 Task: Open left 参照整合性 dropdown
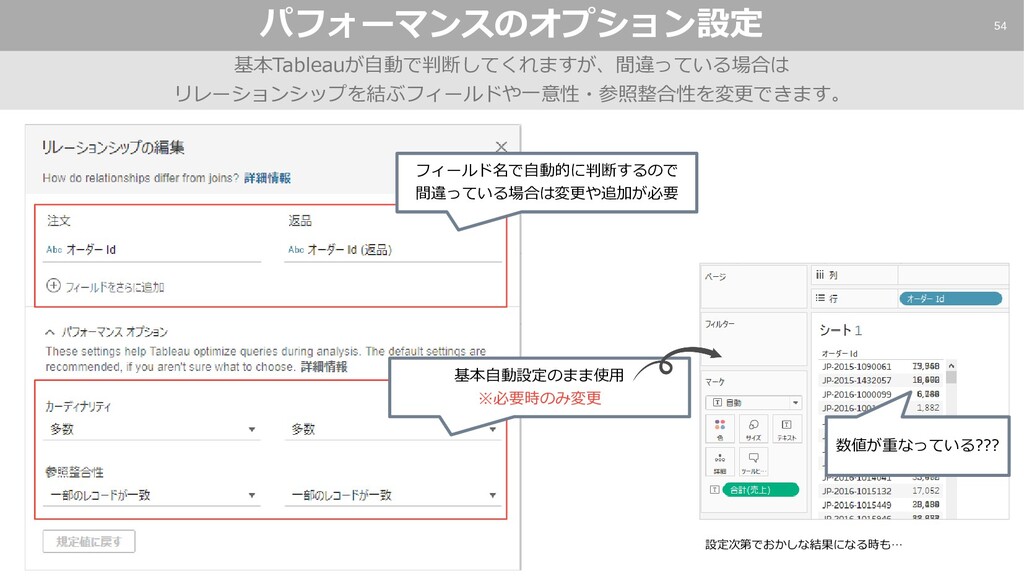point(152,495)
